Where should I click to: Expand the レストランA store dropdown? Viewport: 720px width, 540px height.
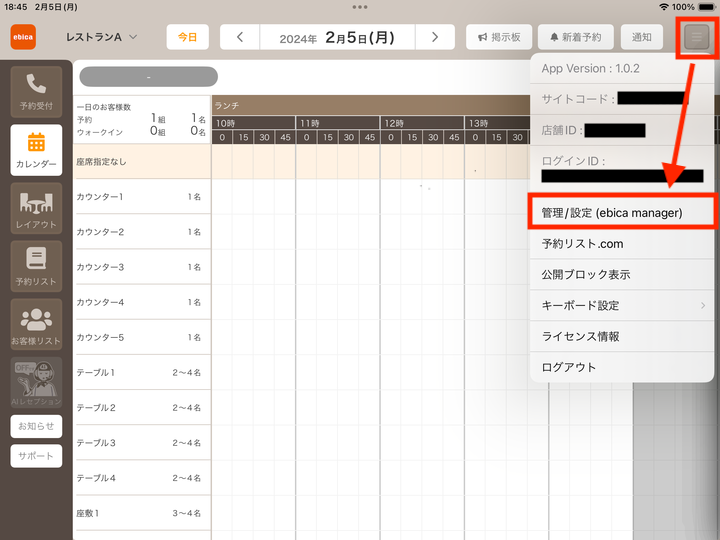[x=101, y=37]
